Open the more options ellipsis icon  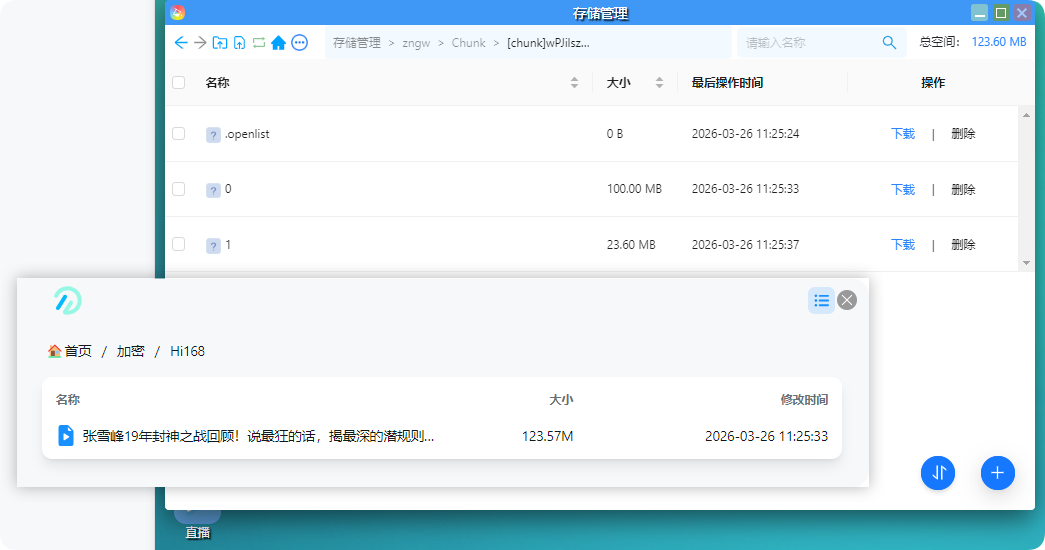click(x=299, y=43)
